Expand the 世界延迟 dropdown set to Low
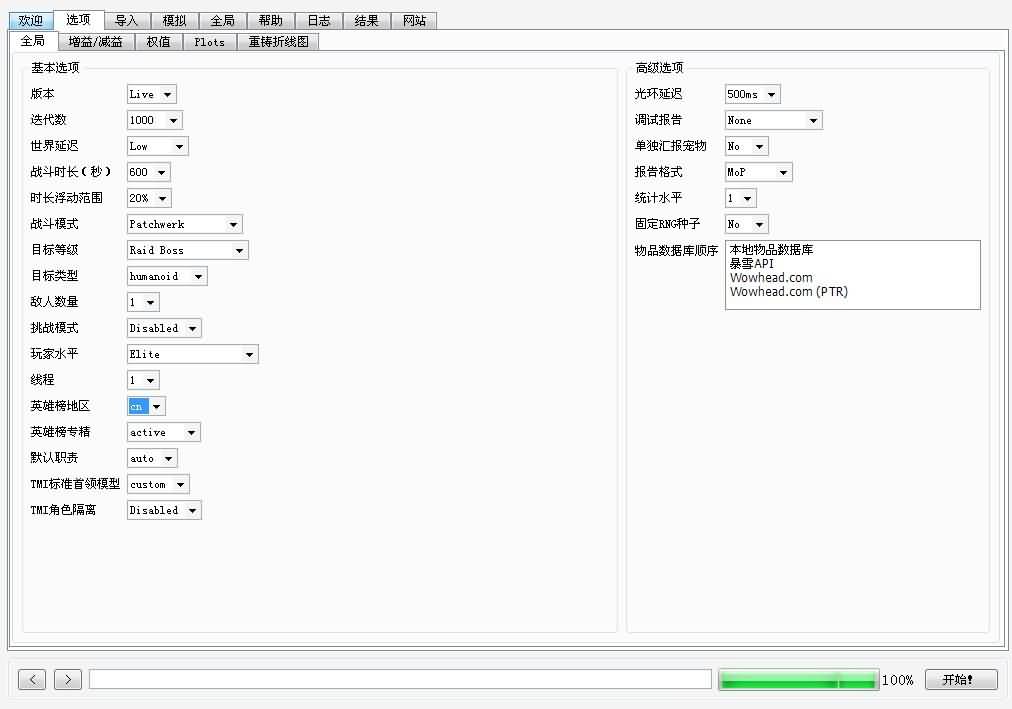 [x=157, y=146]
